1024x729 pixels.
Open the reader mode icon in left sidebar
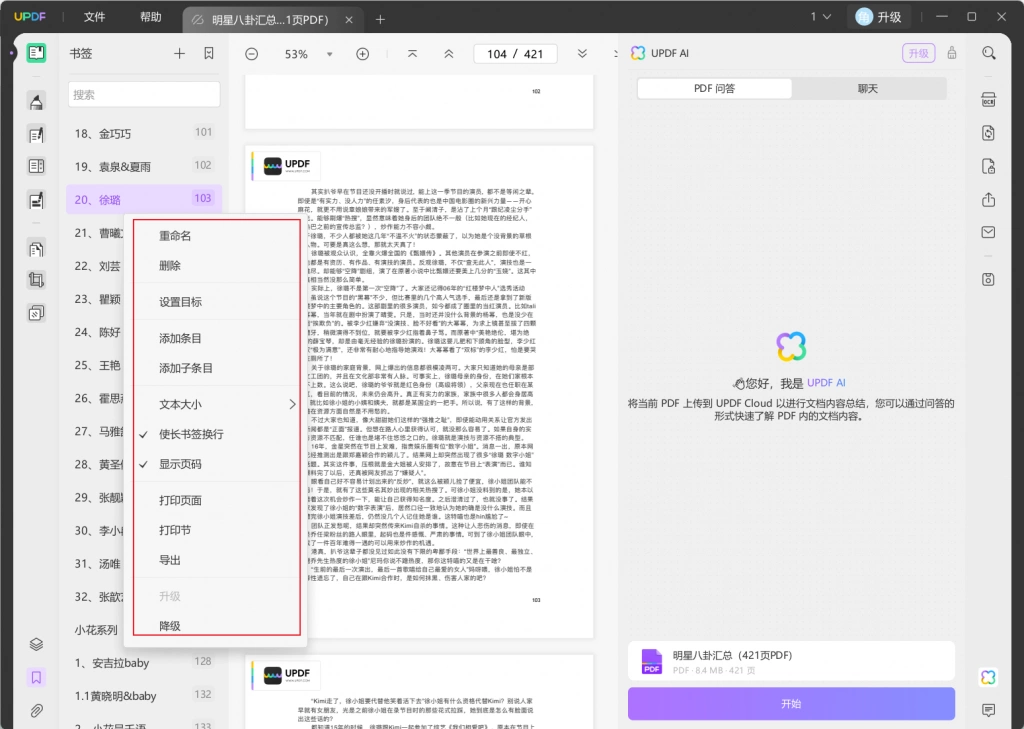click(36, 53)
